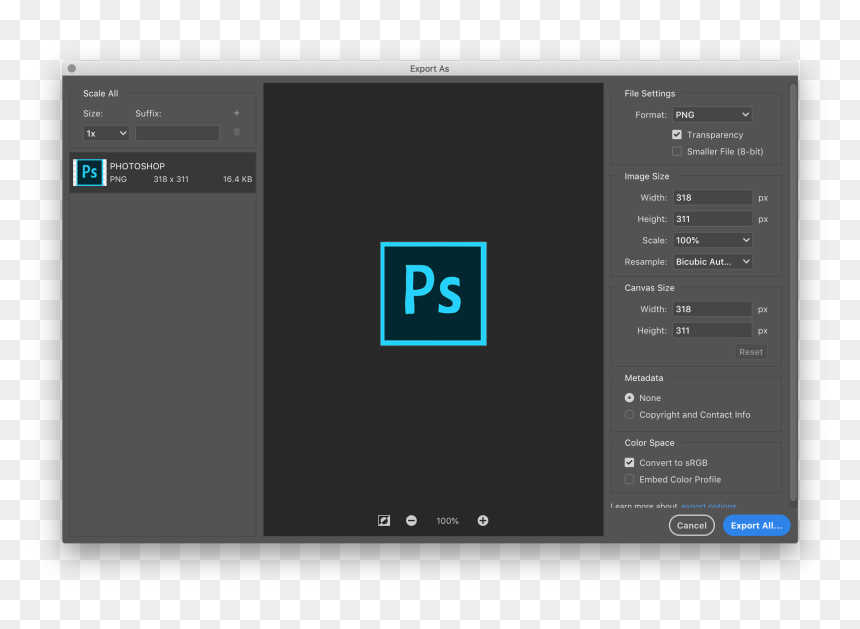This screenshot has width=860, height=629.
Task: Click the Canvas Size Height field
Action: (x=712, y=331)
